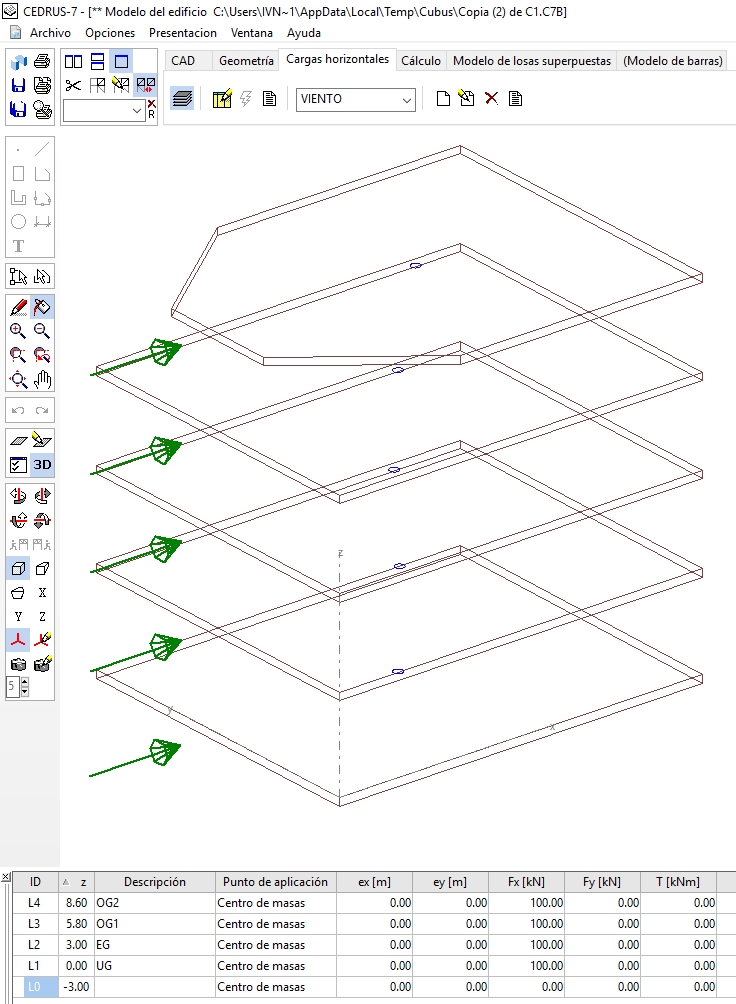Open the Presentacion menu
The image size is (736, 1004).
183,32
